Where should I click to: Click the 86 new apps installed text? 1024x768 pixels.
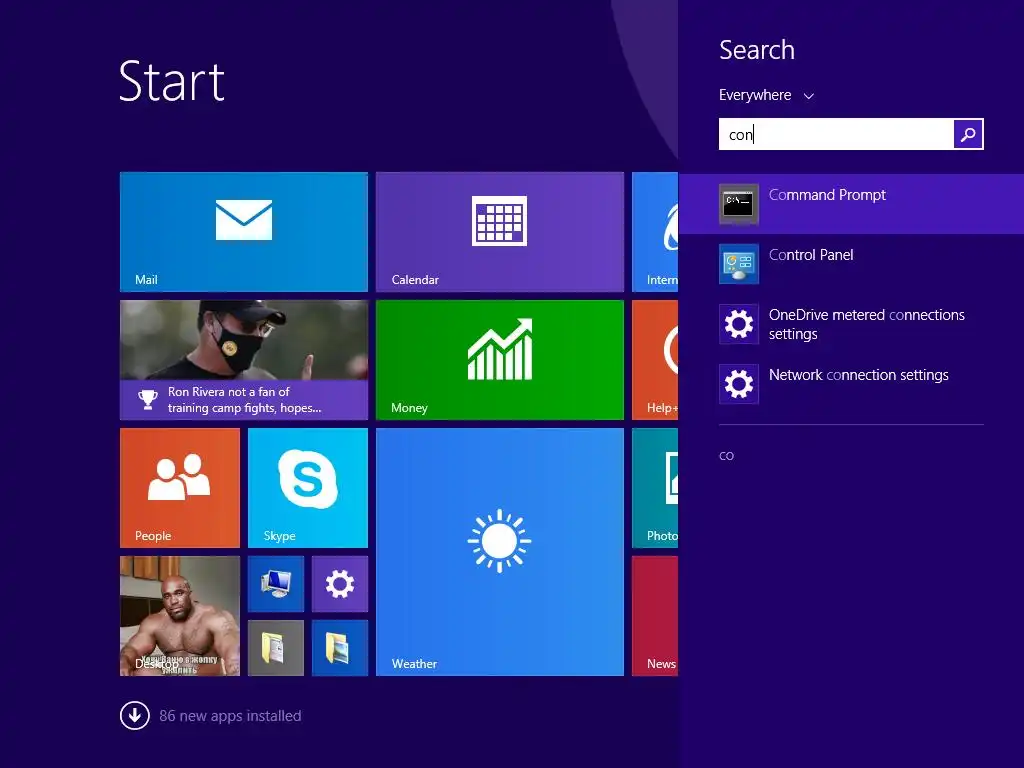pyautogui.click(x=230, y=716)
